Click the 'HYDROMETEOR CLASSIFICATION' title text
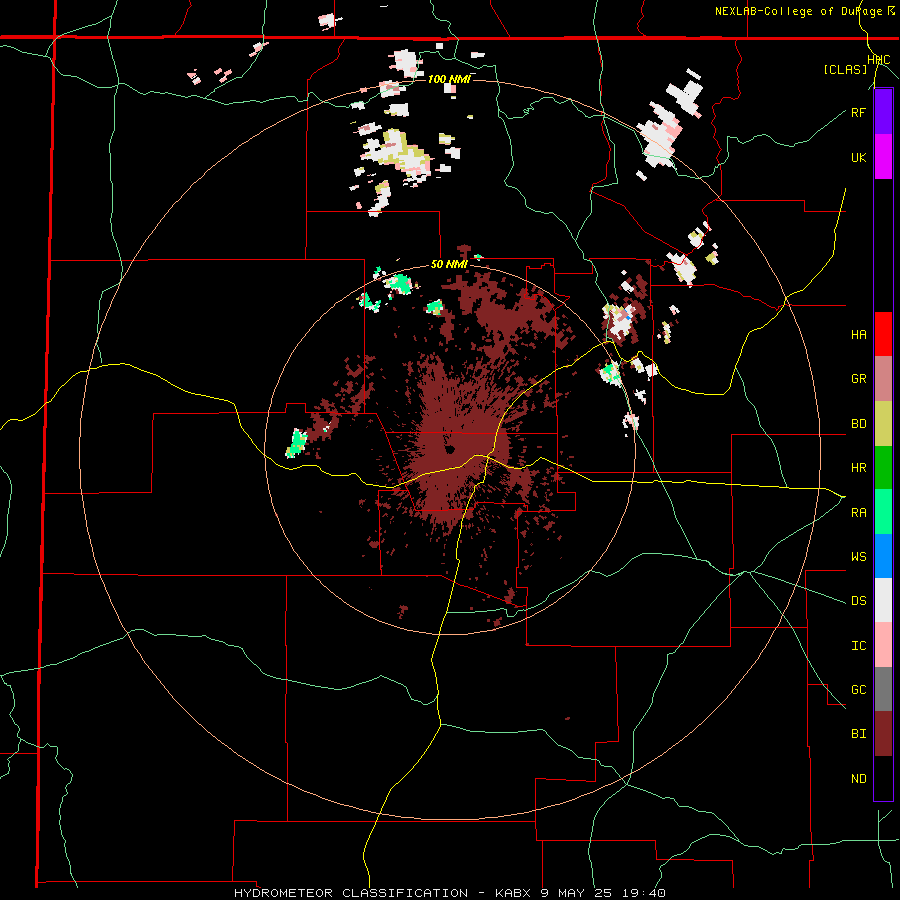Viewport: 900px width, 900px height. coord(351,893)
